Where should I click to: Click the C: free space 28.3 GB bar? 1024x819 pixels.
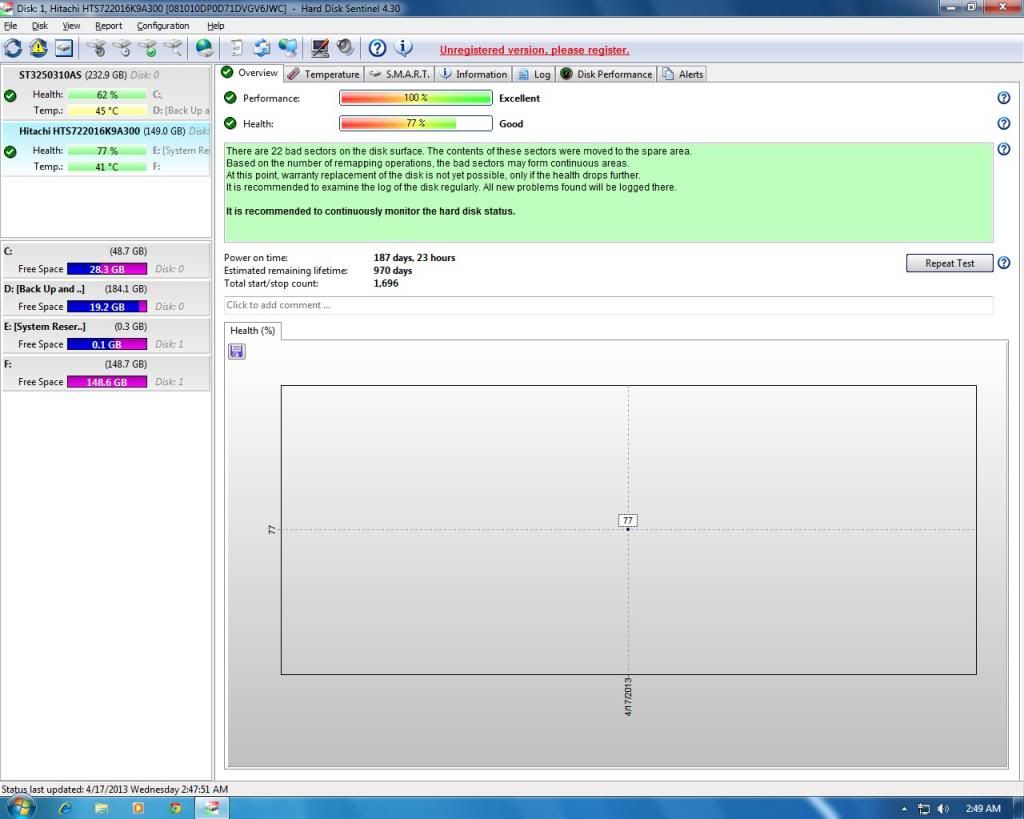tap(107, 269)
